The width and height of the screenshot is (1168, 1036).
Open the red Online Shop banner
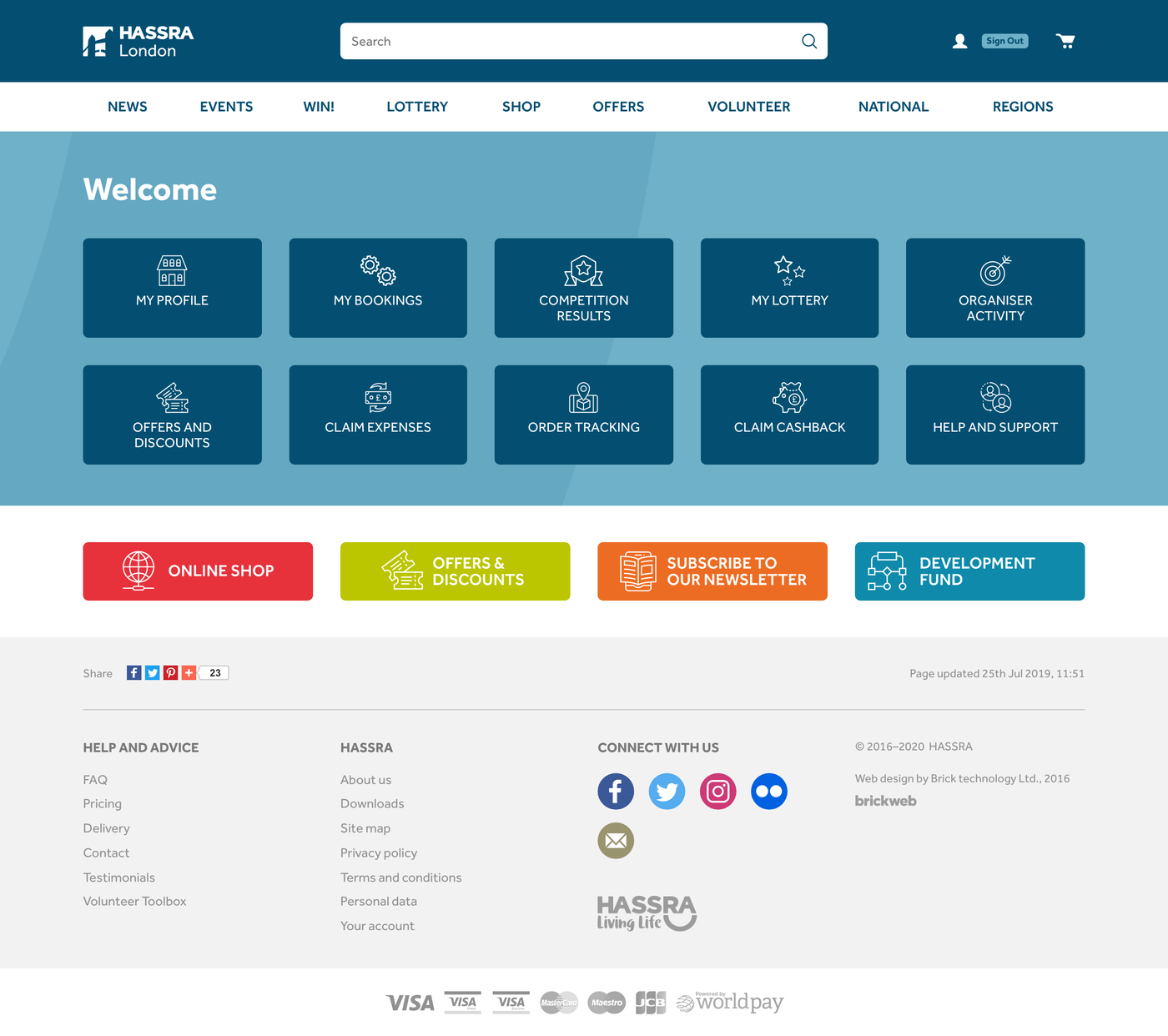coord(198,571)
